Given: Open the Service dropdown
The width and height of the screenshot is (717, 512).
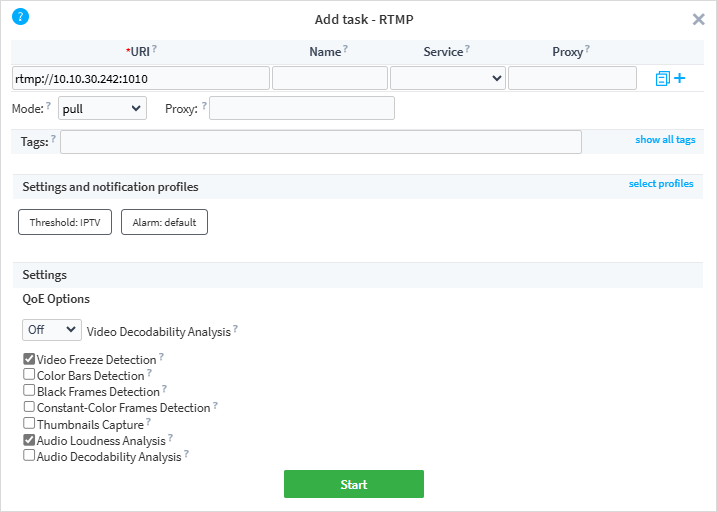Looking at the screenshot, I should pyautogui.click(x=447, y=78).
